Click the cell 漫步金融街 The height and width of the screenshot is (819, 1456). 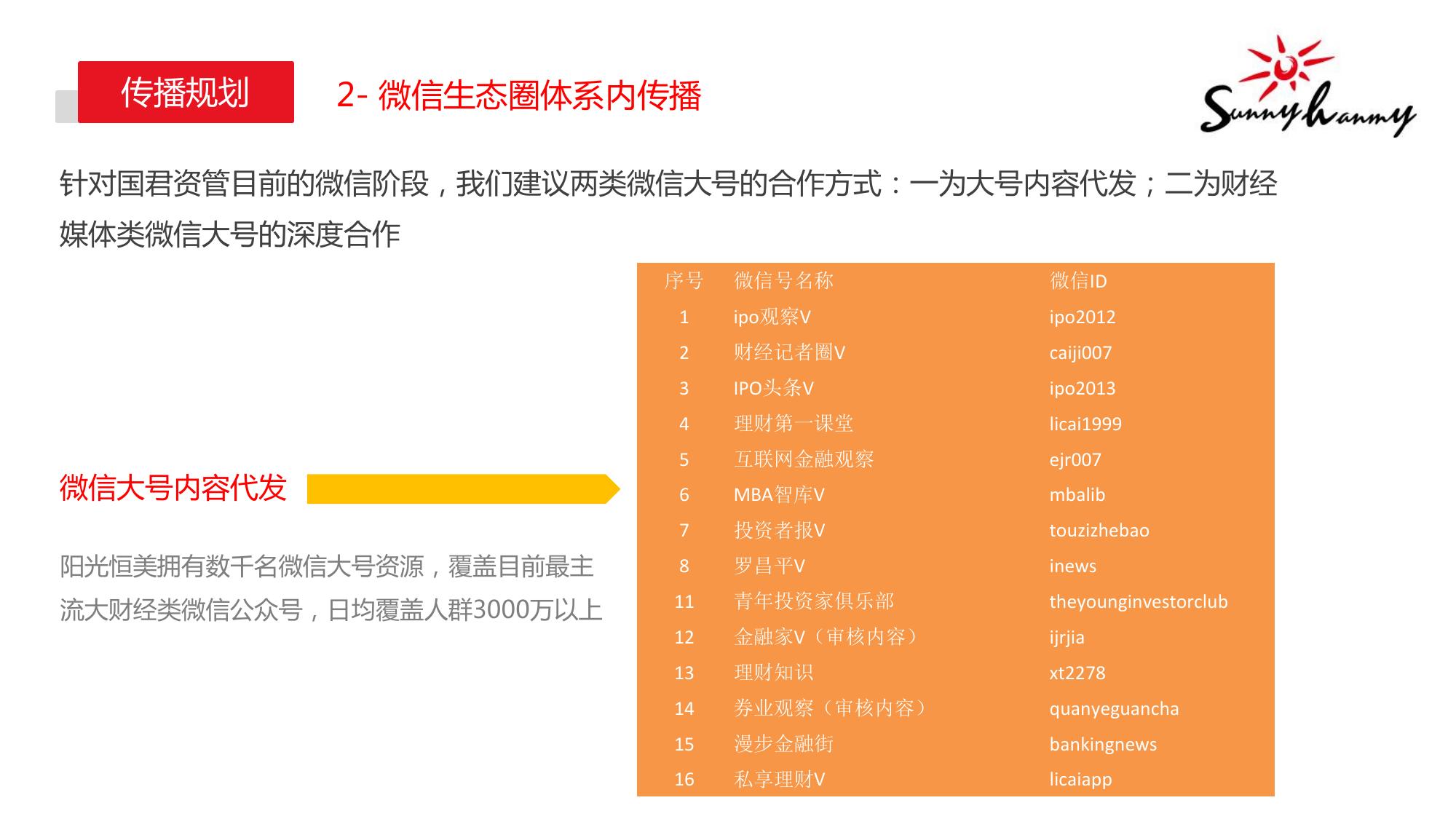(x=783, y=744)
